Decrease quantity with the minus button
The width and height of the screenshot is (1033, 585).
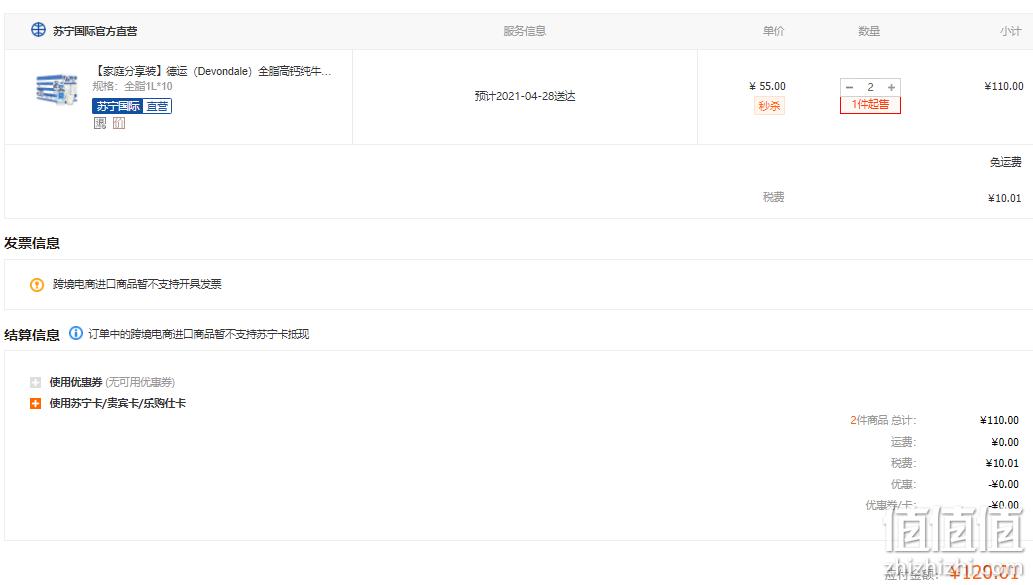pyautogui.click(x=849, y=87)
